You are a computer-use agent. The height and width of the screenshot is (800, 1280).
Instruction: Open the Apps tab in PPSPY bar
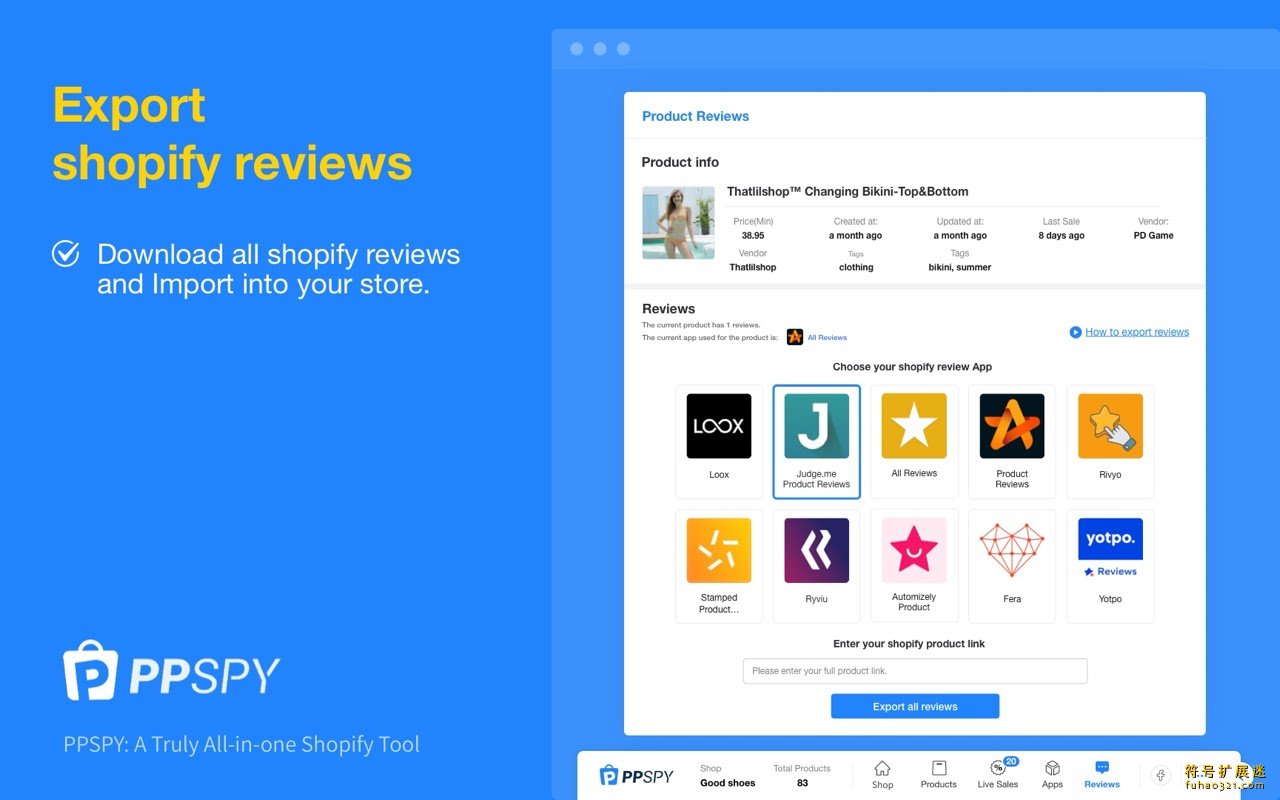point(1052,774)
